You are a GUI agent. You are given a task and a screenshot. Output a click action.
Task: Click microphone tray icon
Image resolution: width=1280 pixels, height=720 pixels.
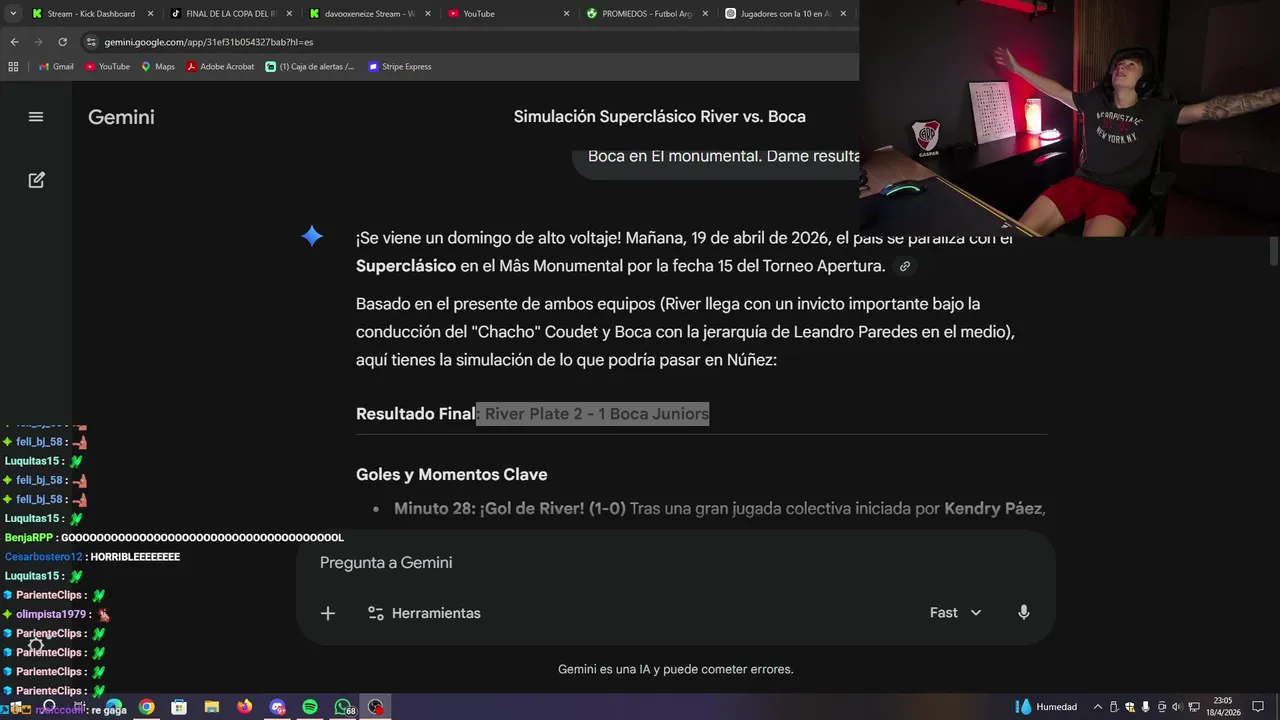(x=1146, y=707)
